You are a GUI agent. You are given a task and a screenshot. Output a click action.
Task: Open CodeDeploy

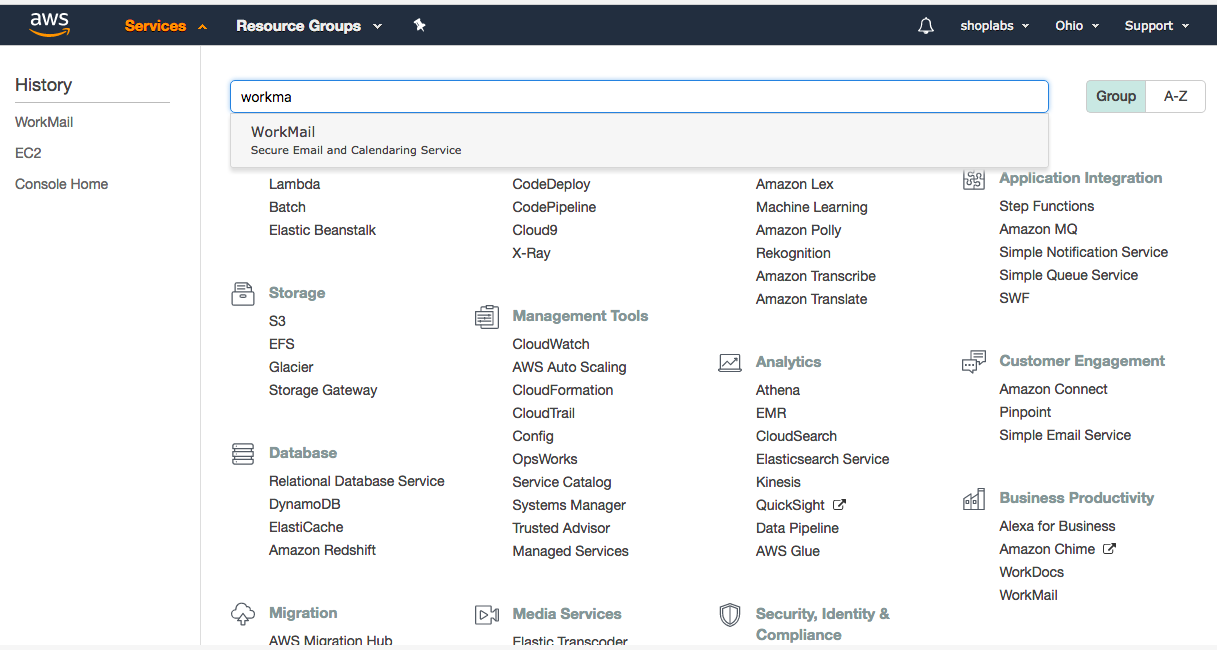click(551, 184)
